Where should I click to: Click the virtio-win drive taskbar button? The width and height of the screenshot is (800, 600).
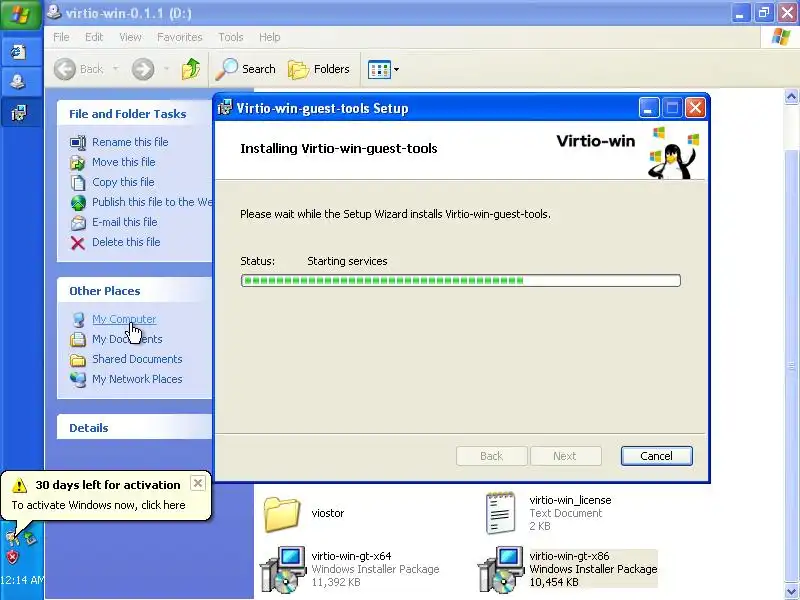point(19,82)
